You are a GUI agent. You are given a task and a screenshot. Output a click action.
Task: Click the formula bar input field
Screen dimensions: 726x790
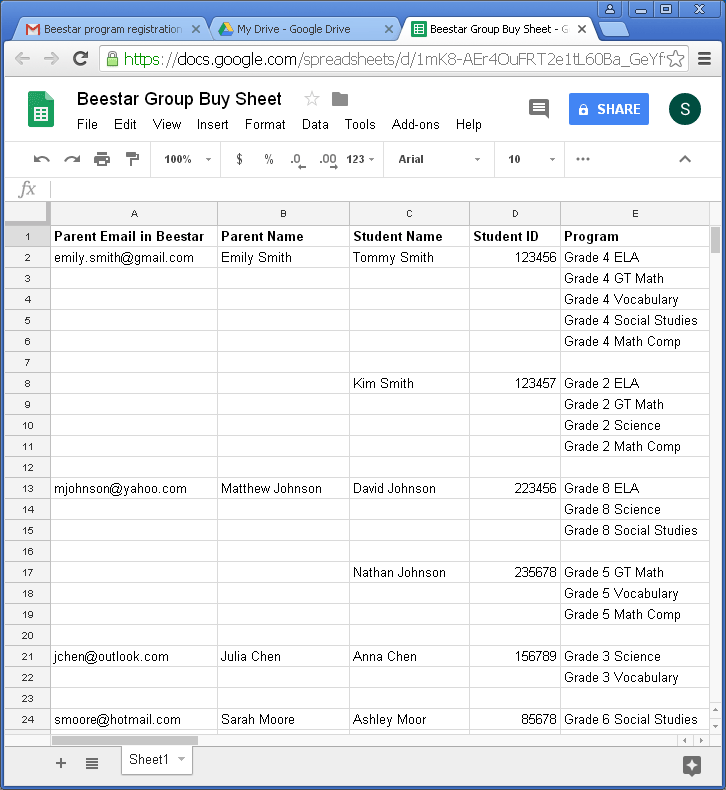click(x=380, y=189)
